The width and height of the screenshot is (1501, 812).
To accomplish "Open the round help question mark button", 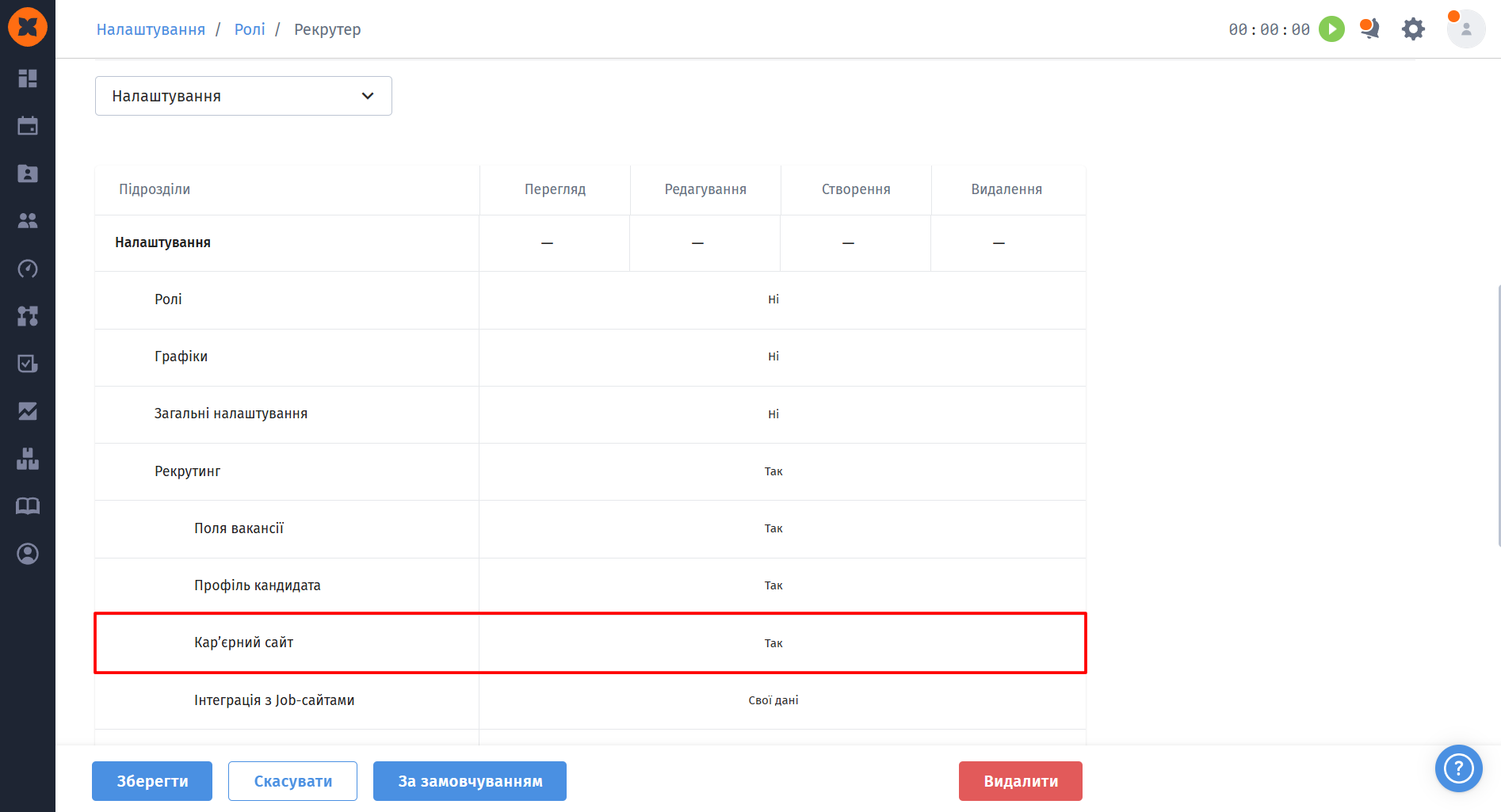I will (1459, 768).
